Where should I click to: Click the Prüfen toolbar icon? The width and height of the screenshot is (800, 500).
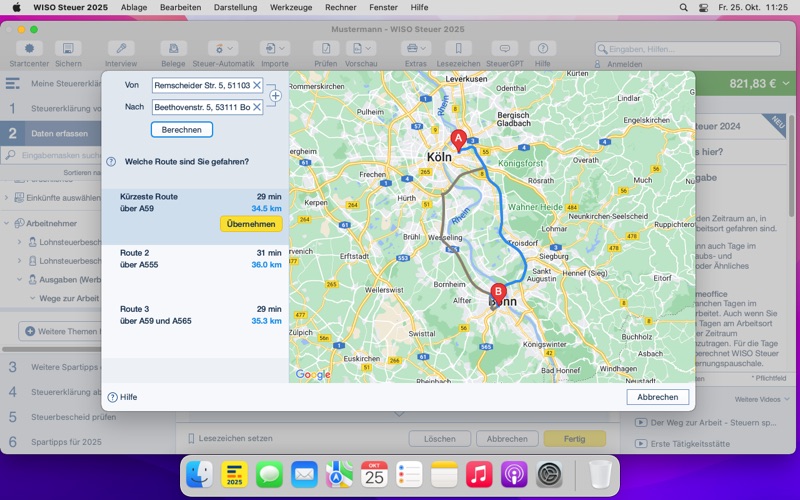(326, 48)
